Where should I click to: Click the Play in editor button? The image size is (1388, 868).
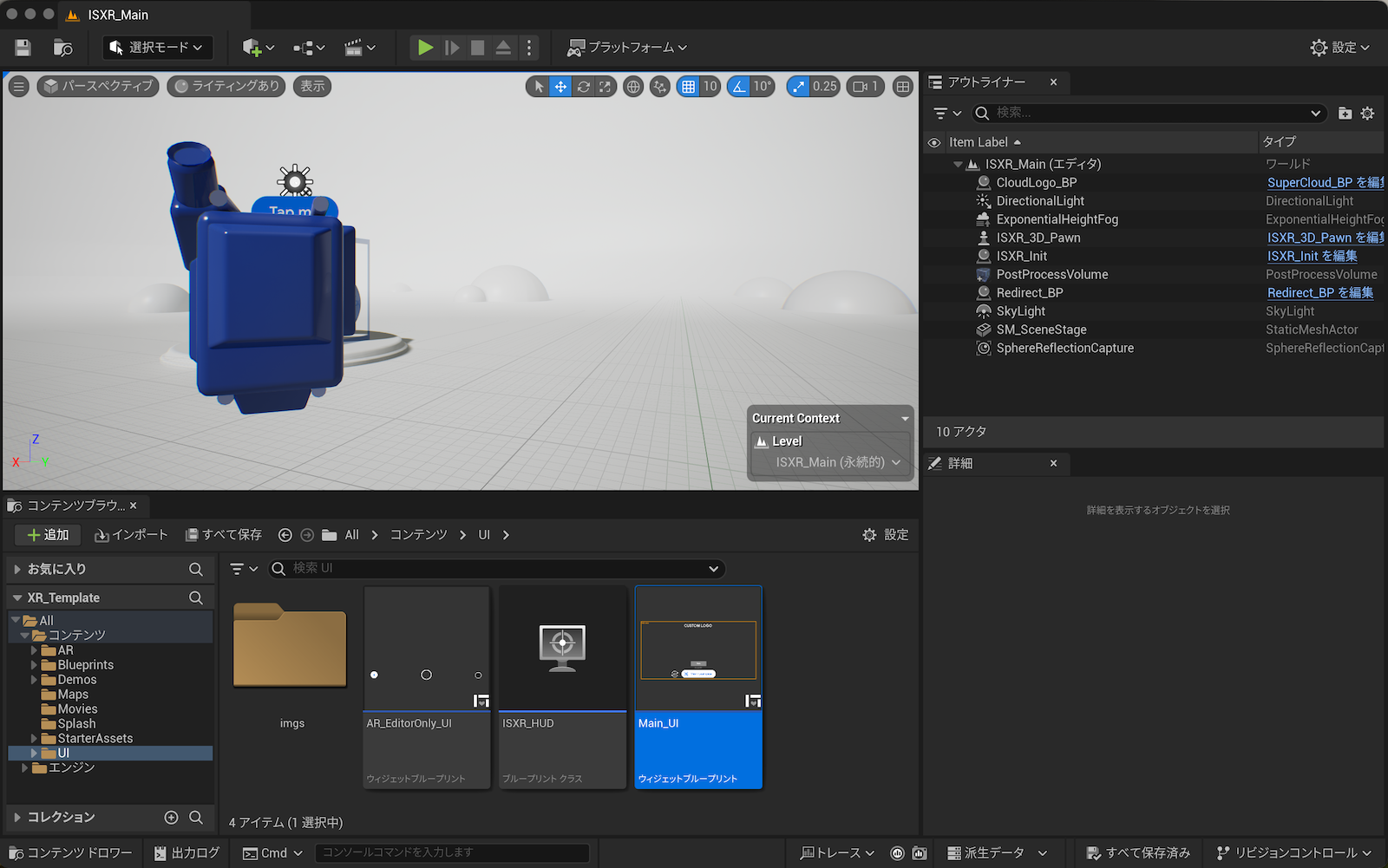tap(425, 48)
